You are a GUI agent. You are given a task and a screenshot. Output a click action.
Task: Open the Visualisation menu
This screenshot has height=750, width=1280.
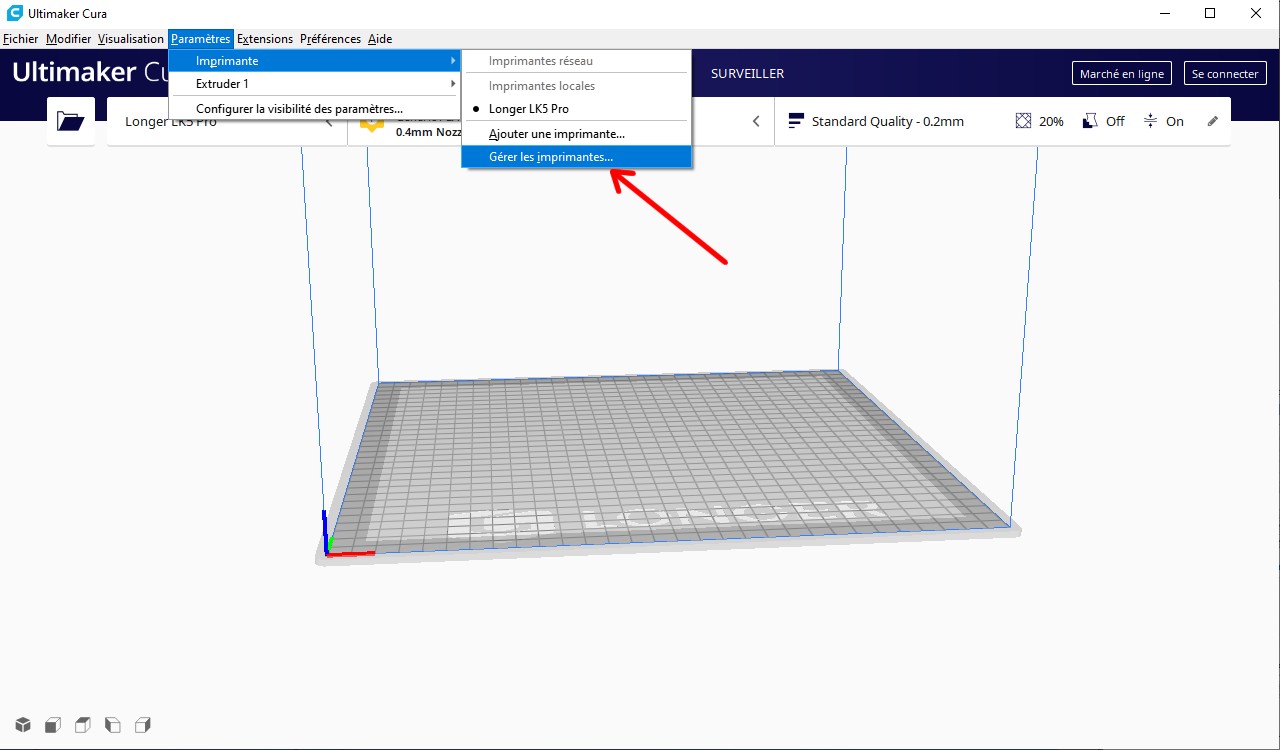(x=131, y=39)
